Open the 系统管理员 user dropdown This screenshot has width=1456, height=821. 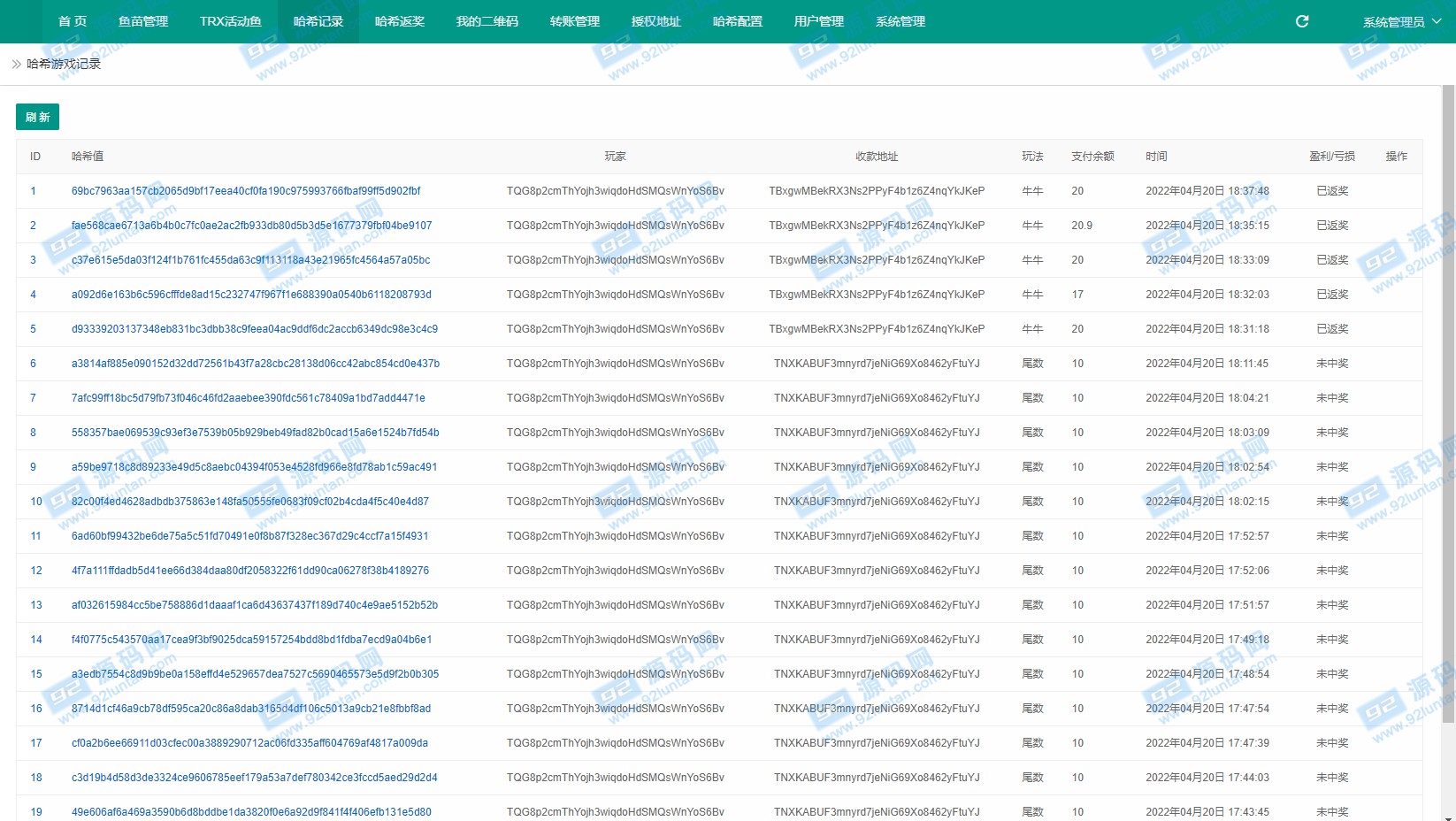click(x=1402, y=22)
